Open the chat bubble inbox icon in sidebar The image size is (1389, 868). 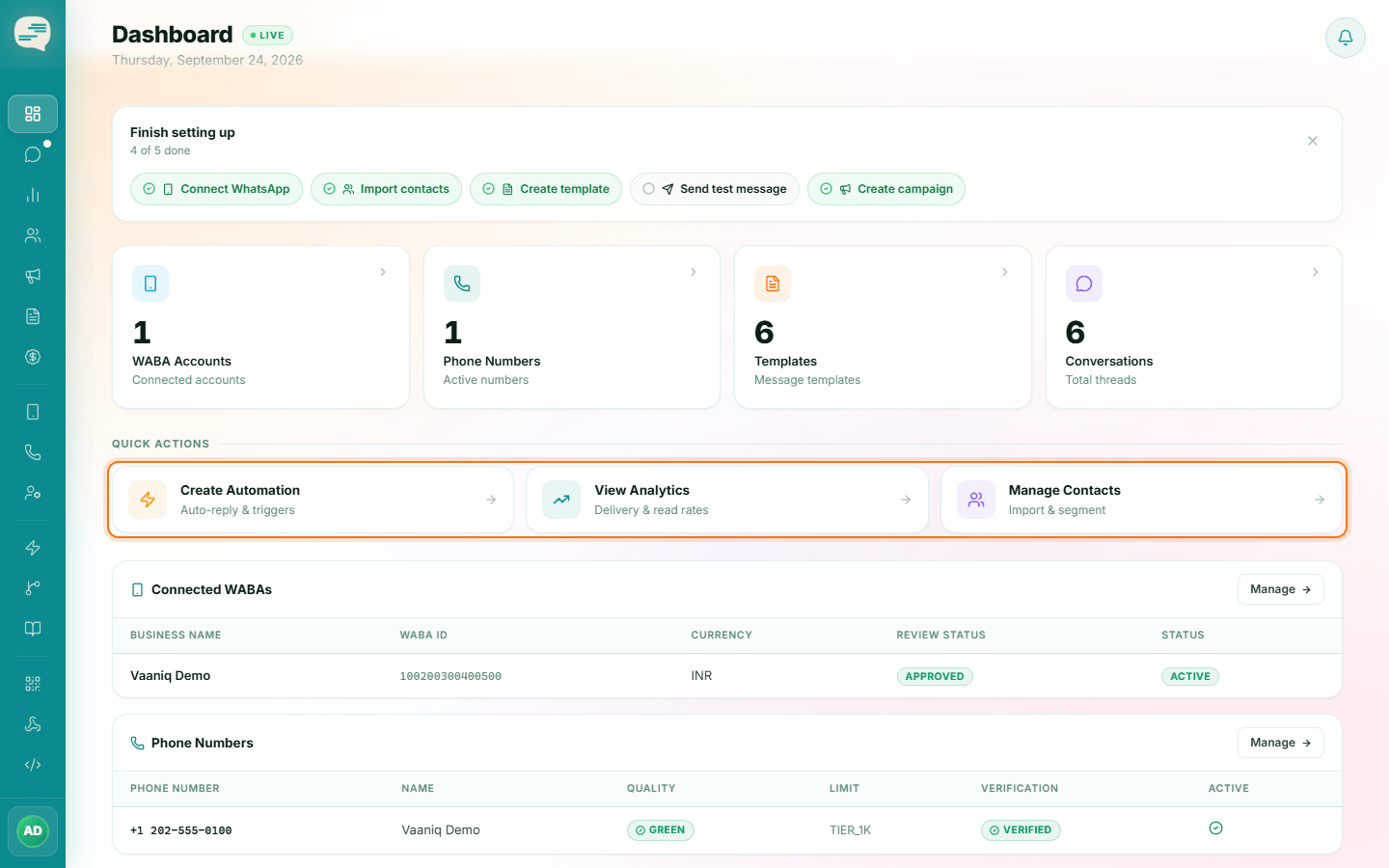point(33,154)
